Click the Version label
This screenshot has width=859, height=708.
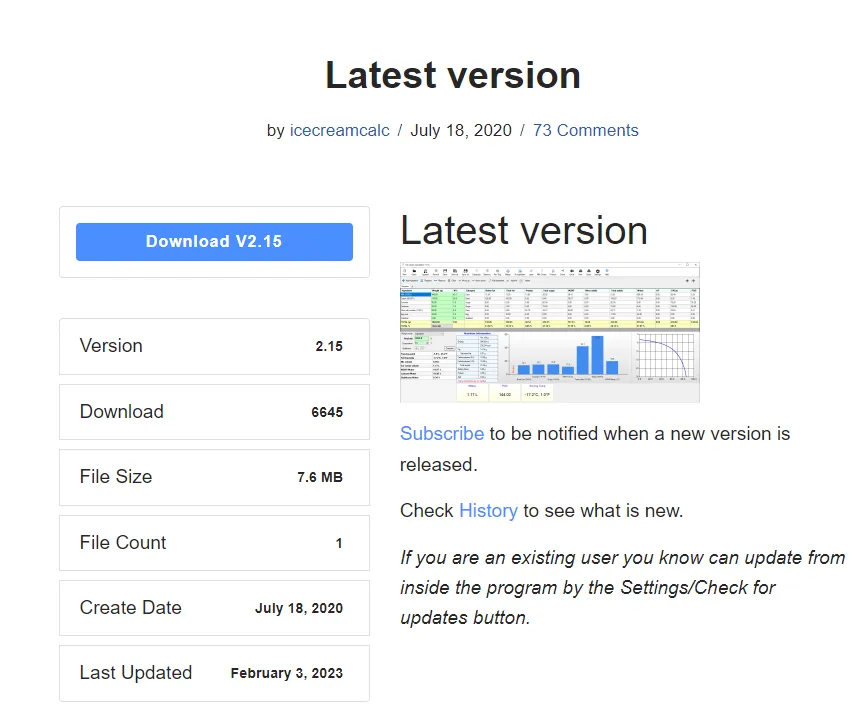[x=111, y=346]
